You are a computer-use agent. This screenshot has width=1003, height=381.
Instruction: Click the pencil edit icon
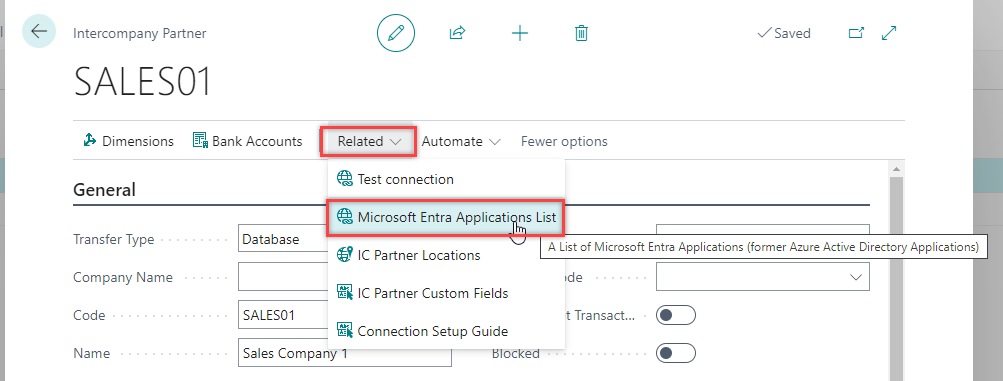point(396,33)
